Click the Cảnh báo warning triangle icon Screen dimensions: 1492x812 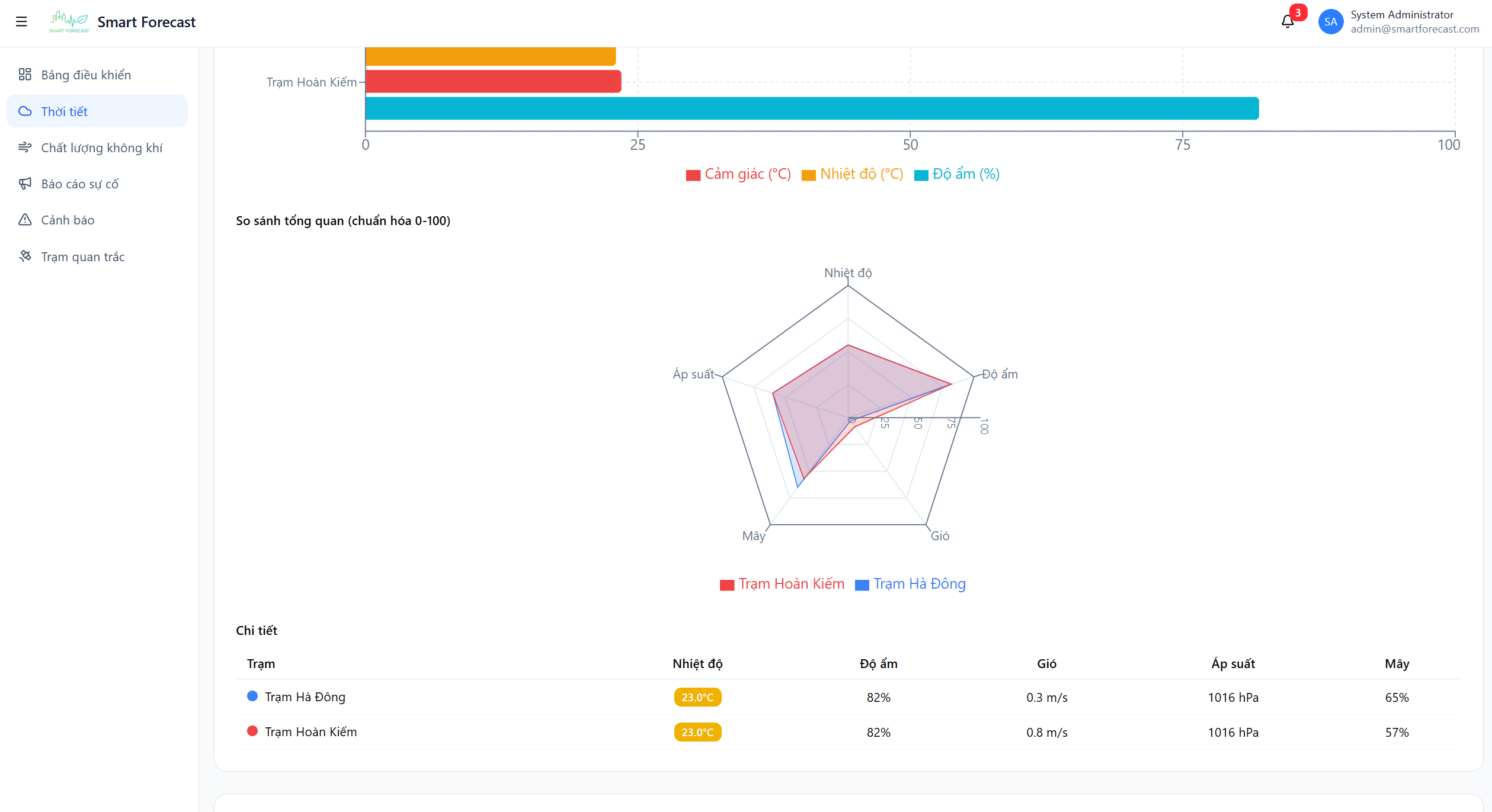point(25,220)
